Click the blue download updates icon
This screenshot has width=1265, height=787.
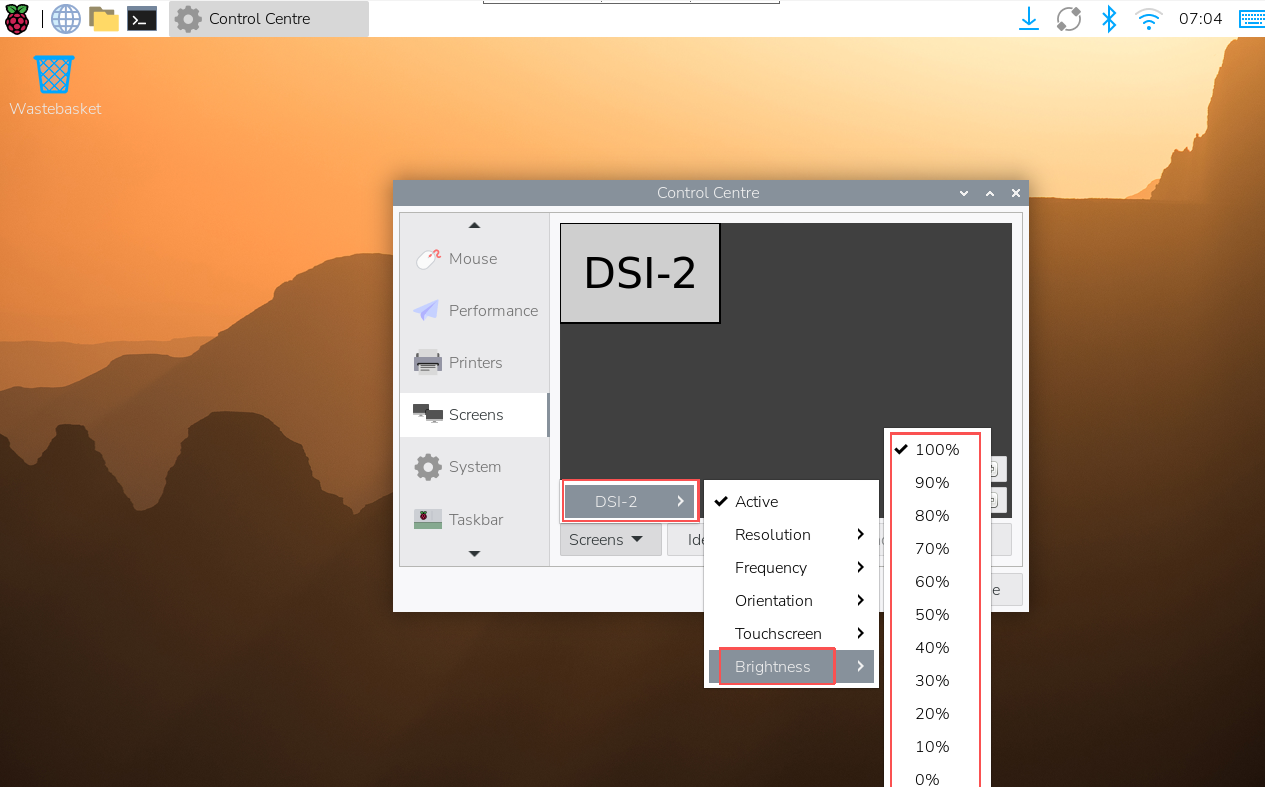pos(1029,19)
